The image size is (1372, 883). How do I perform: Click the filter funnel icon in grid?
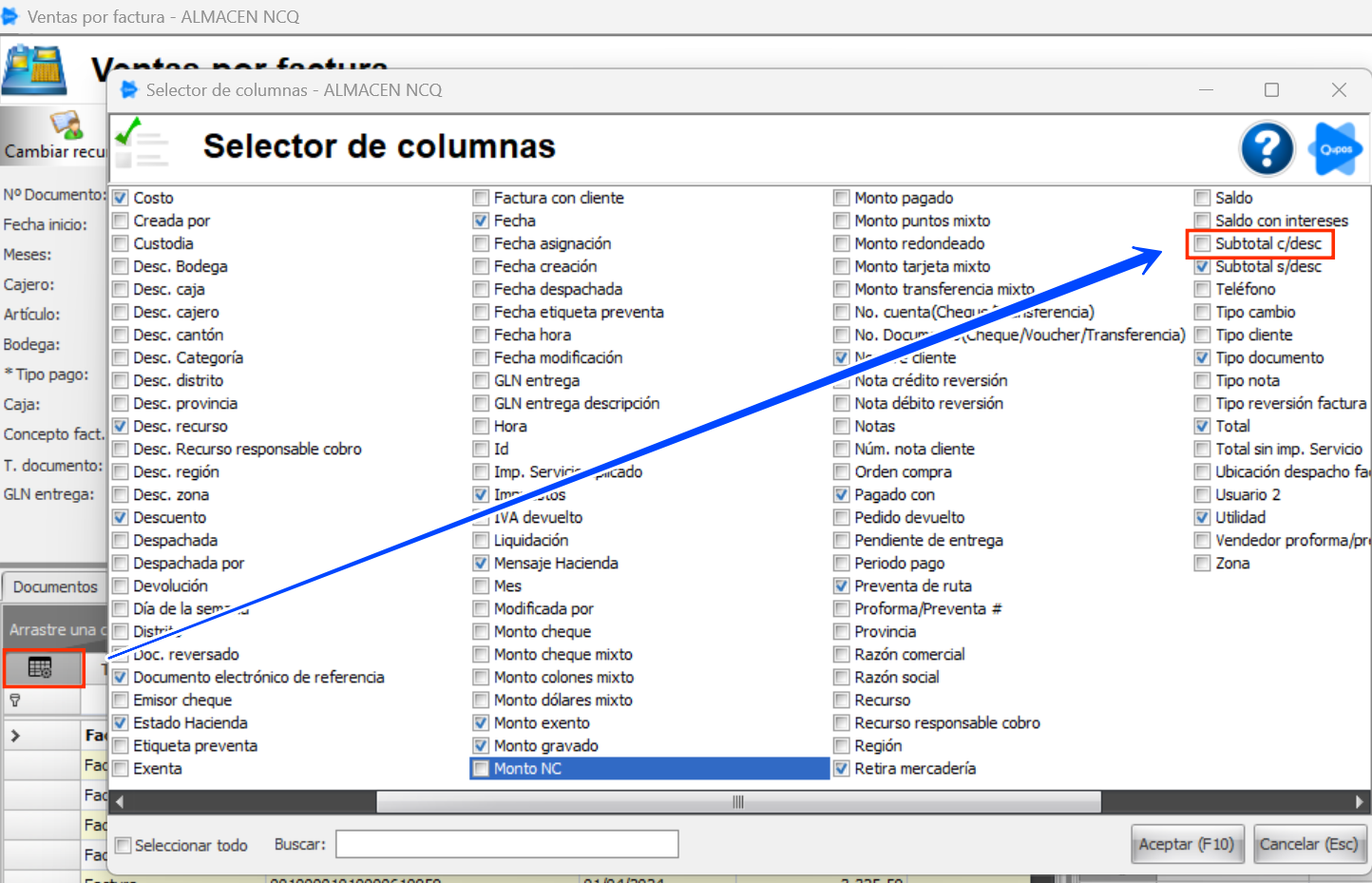pyautogui.click(x=15, y=701)
